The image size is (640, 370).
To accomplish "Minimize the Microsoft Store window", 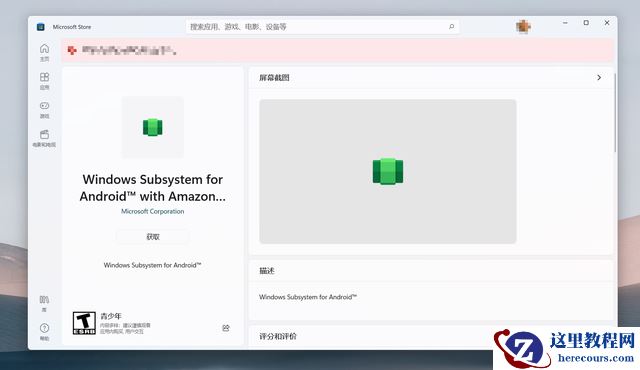I will pos(565,23).
